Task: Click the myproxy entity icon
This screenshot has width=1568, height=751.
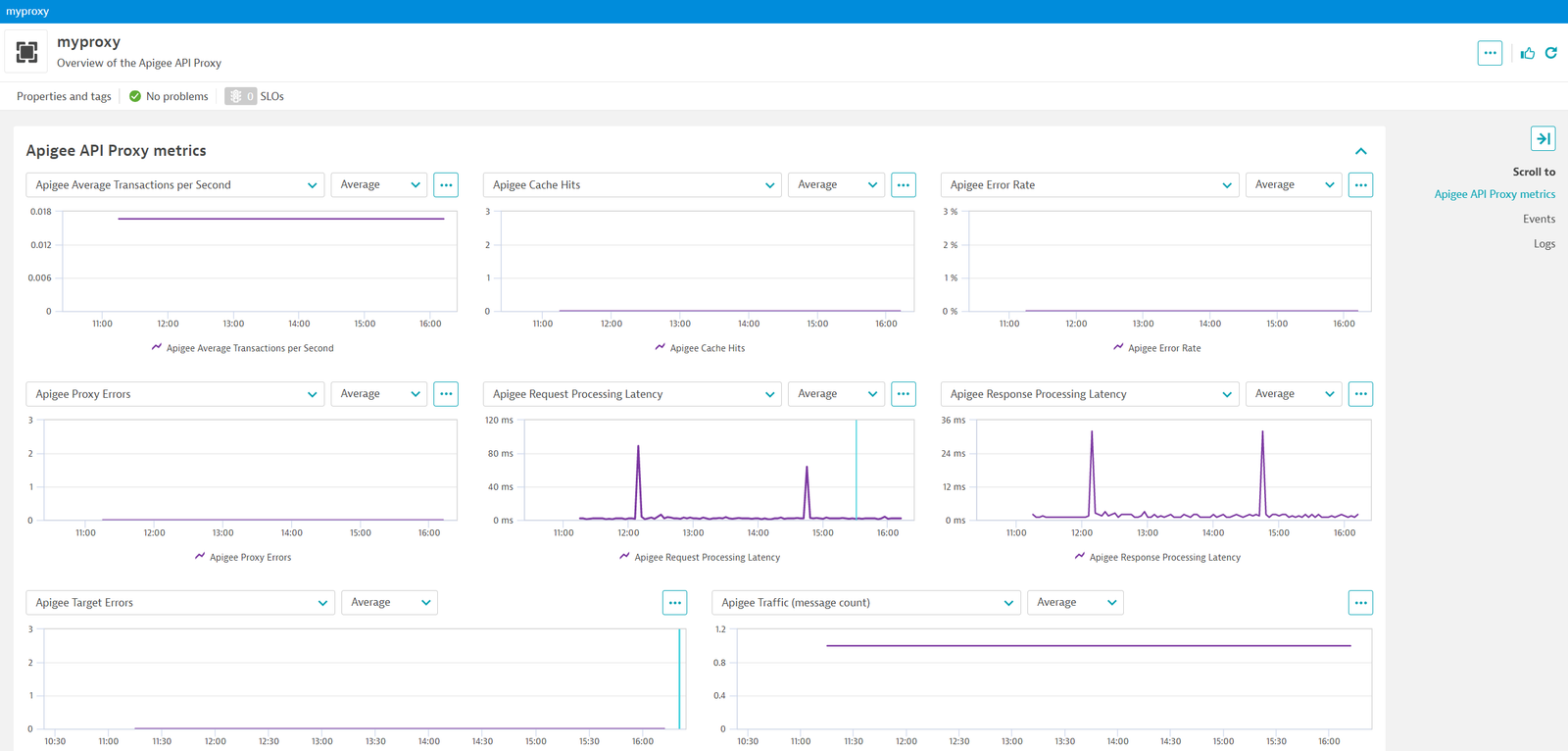Action: pyautogui.click(x=26, y=52)
